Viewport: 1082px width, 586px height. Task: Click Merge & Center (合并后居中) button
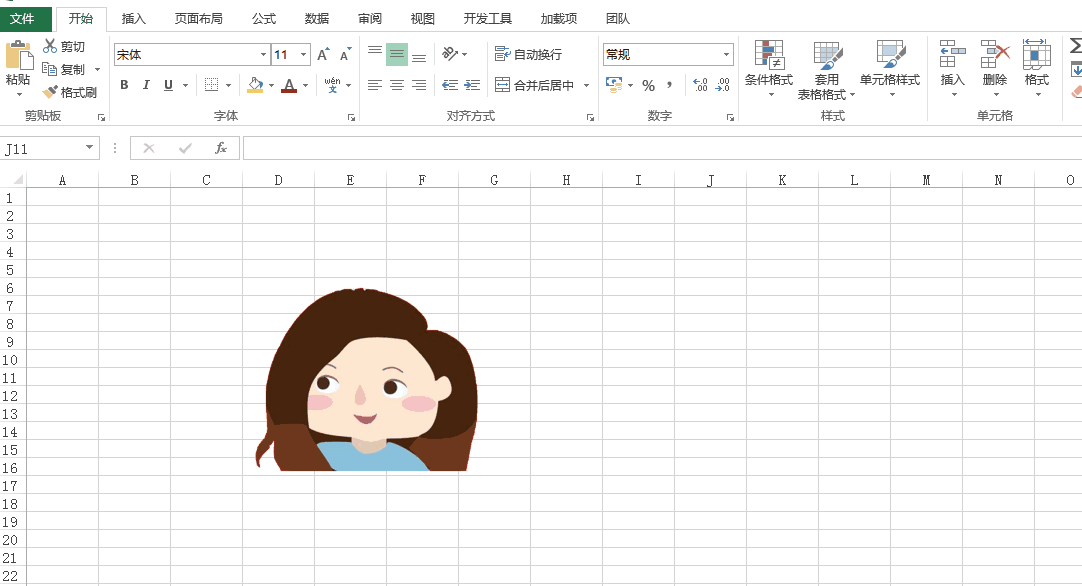point(535,85)
